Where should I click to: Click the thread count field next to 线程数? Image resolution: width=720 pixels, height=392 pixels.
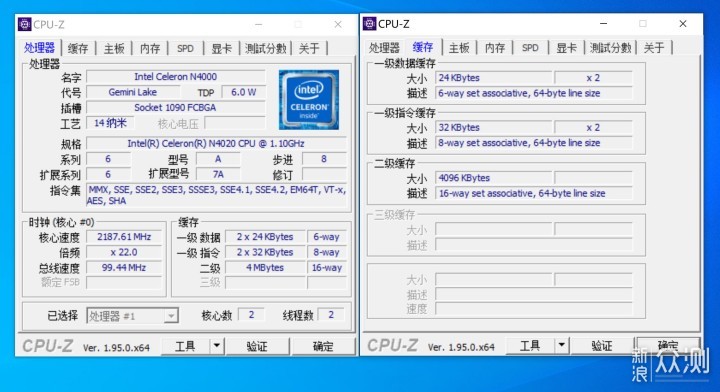(x=331, y=315)
